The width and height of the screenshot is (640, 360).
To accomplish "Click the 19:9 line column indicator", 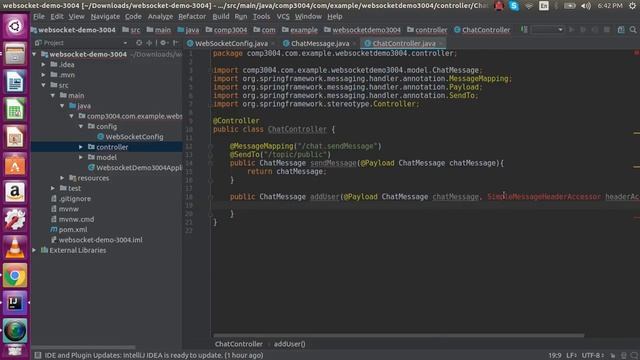I will pyautogui.click(x=555, y=355).
